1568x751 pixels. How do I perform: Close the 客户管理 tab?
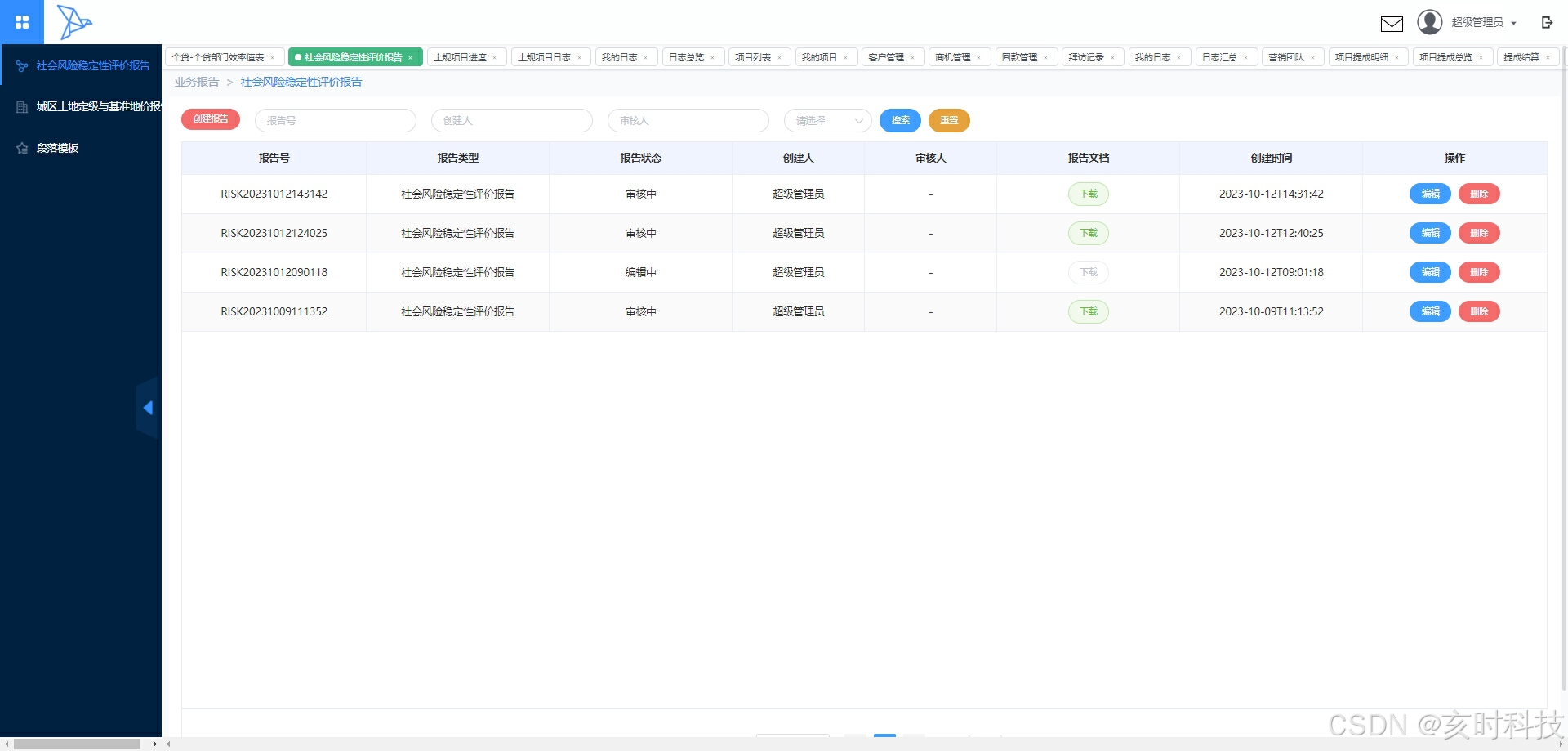tap(913, 58)
